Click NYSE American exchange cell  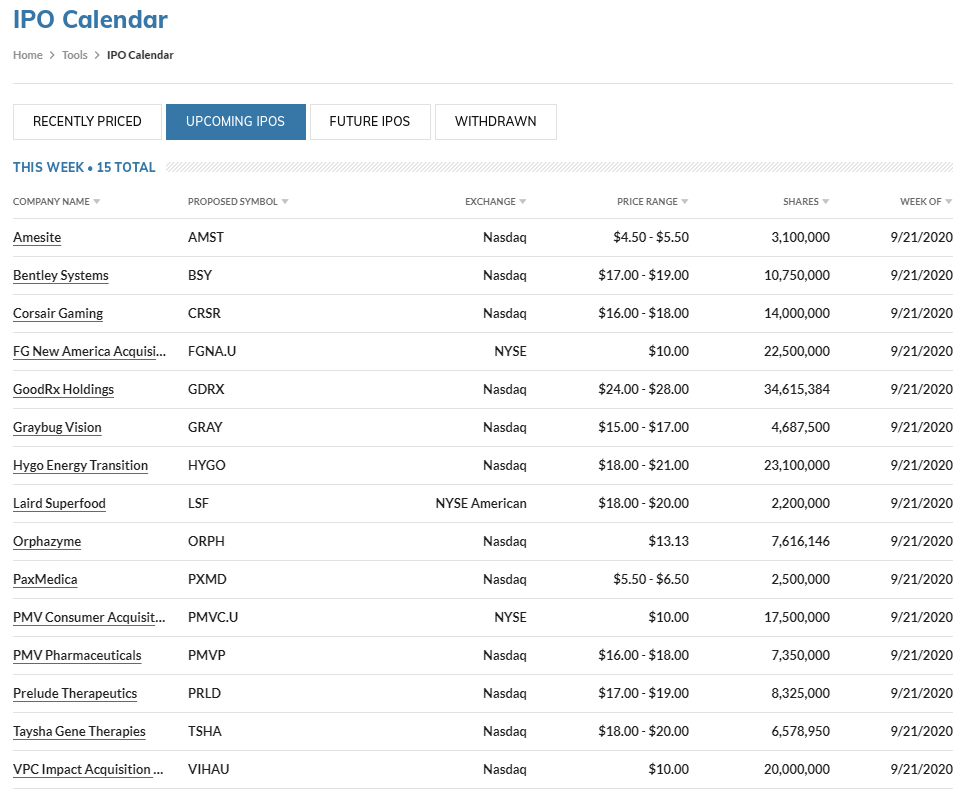(x=481, y=504)
